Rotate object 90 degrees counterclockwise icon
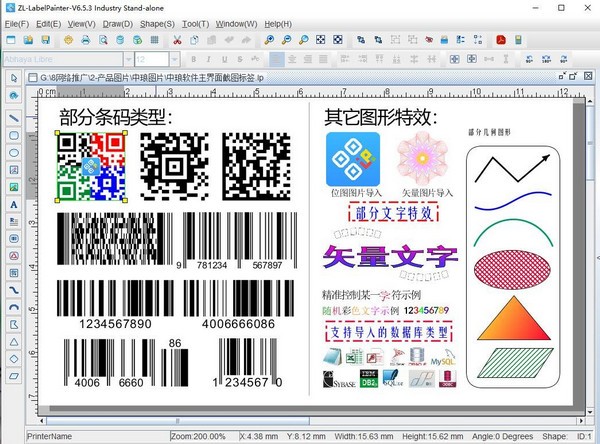Viewport: 600px width, 444px height. 529,59
